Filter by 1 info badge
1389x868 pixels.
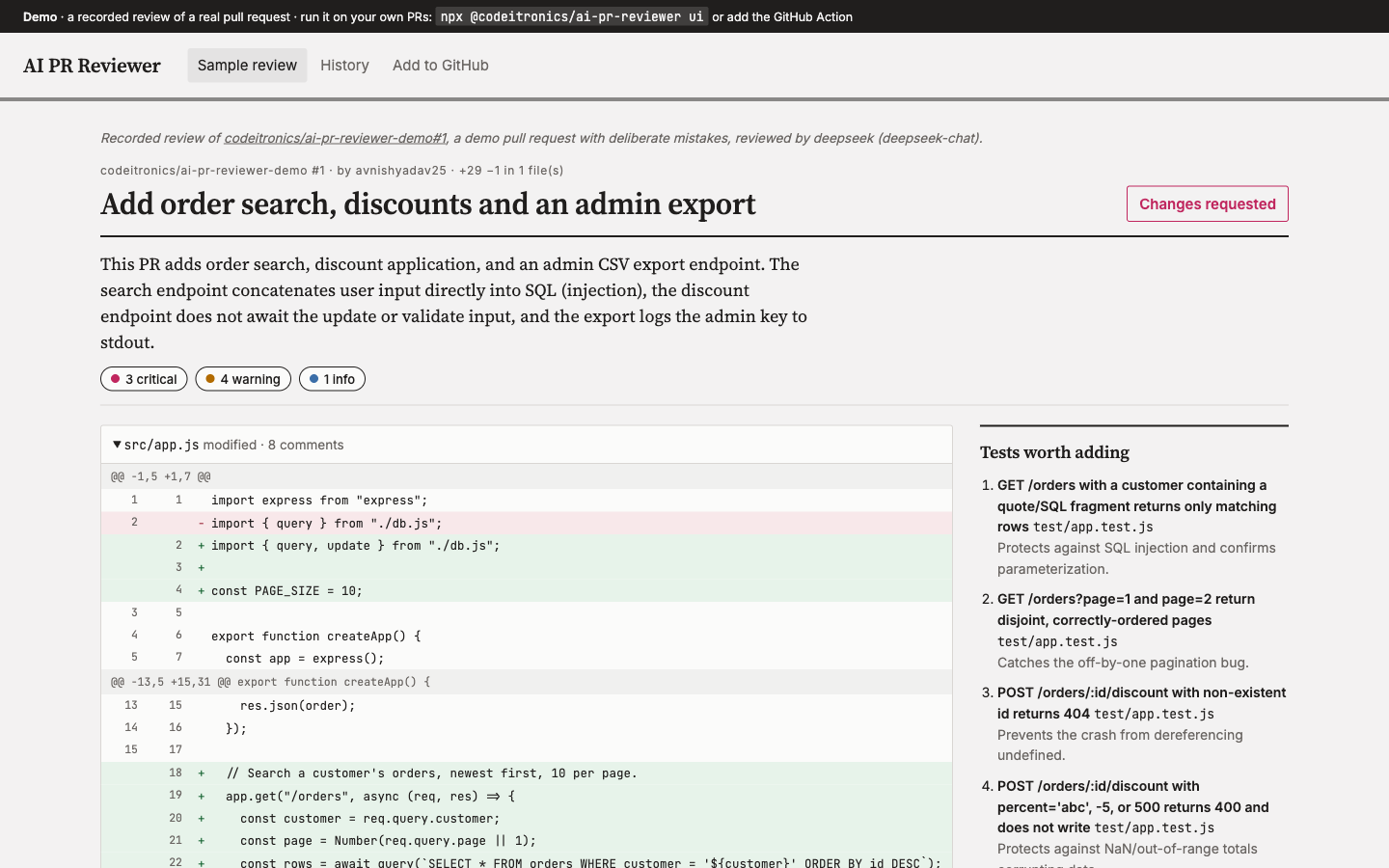332,379
